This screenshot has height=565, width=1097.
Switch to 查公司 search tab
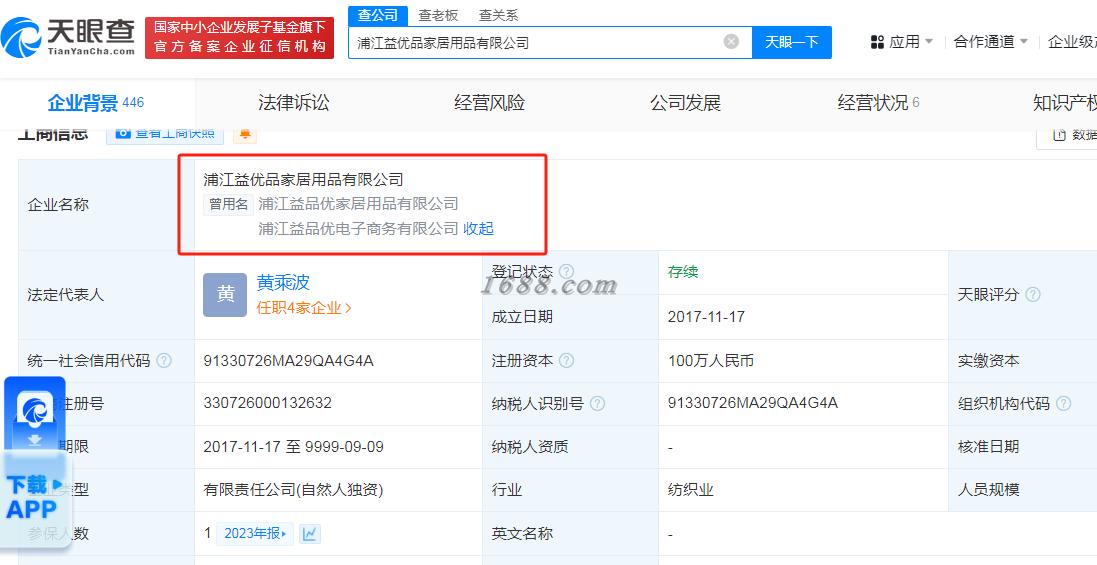[x=377, y=15]
